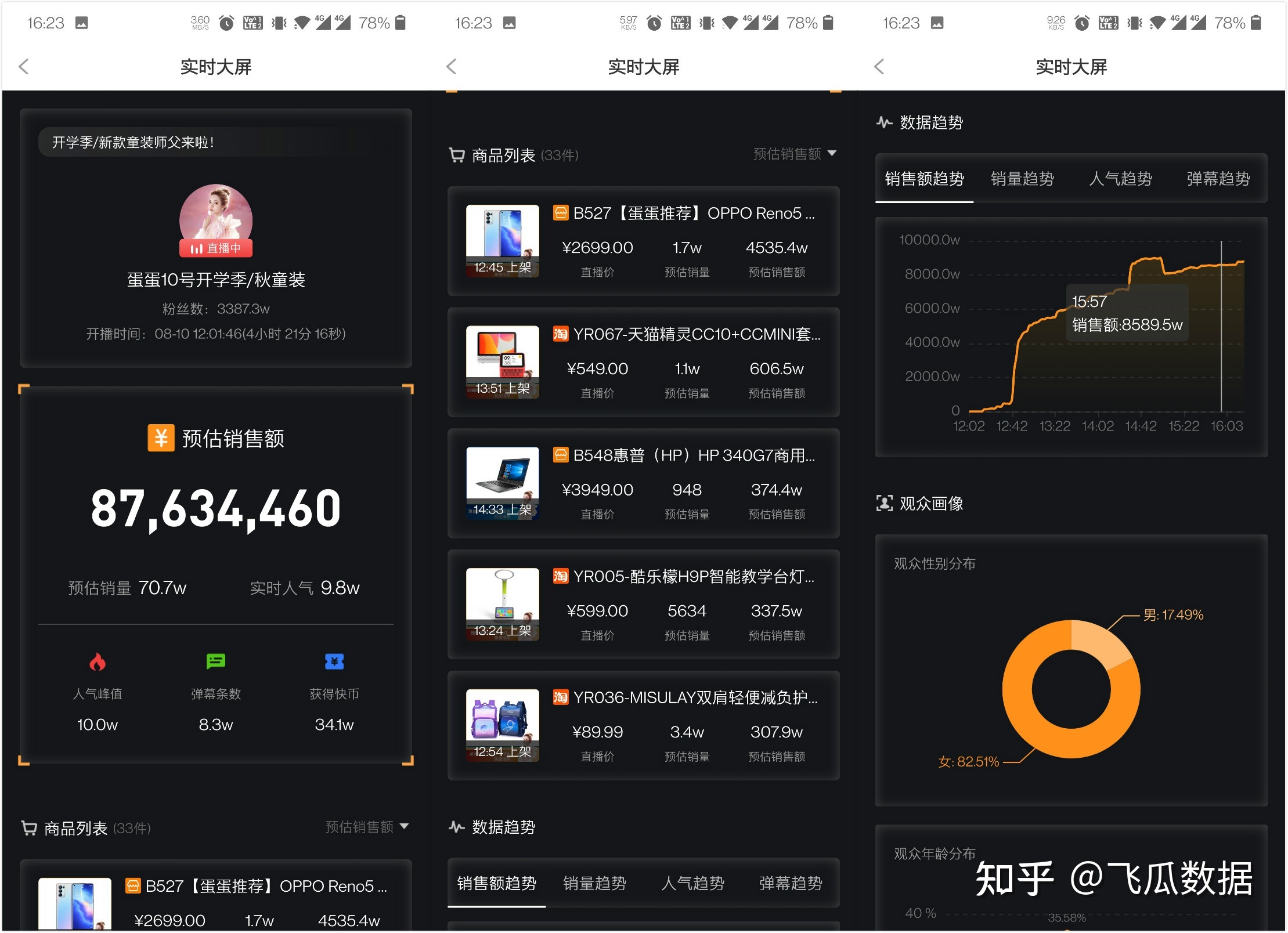This screenshot has height=933, width=1288.
Task: Switch to 人气趋势 tab on middle screen
Action: tap(693, 883)
